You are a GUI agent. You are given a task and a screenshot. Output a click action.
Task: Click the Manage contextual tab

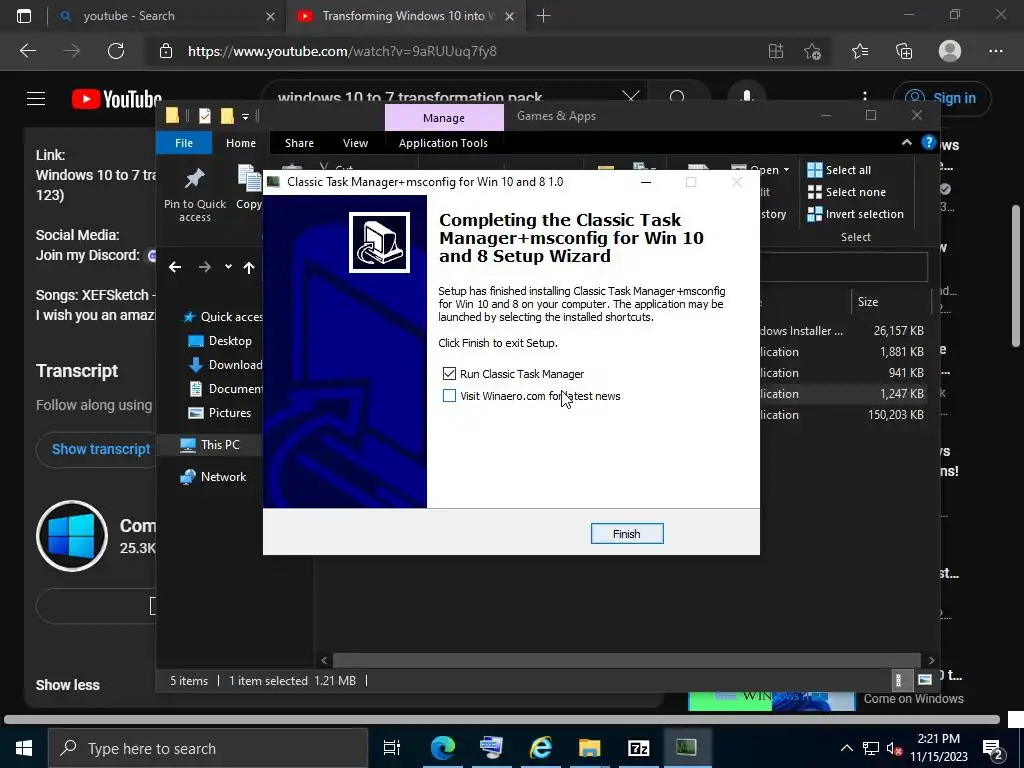[444, 118]
